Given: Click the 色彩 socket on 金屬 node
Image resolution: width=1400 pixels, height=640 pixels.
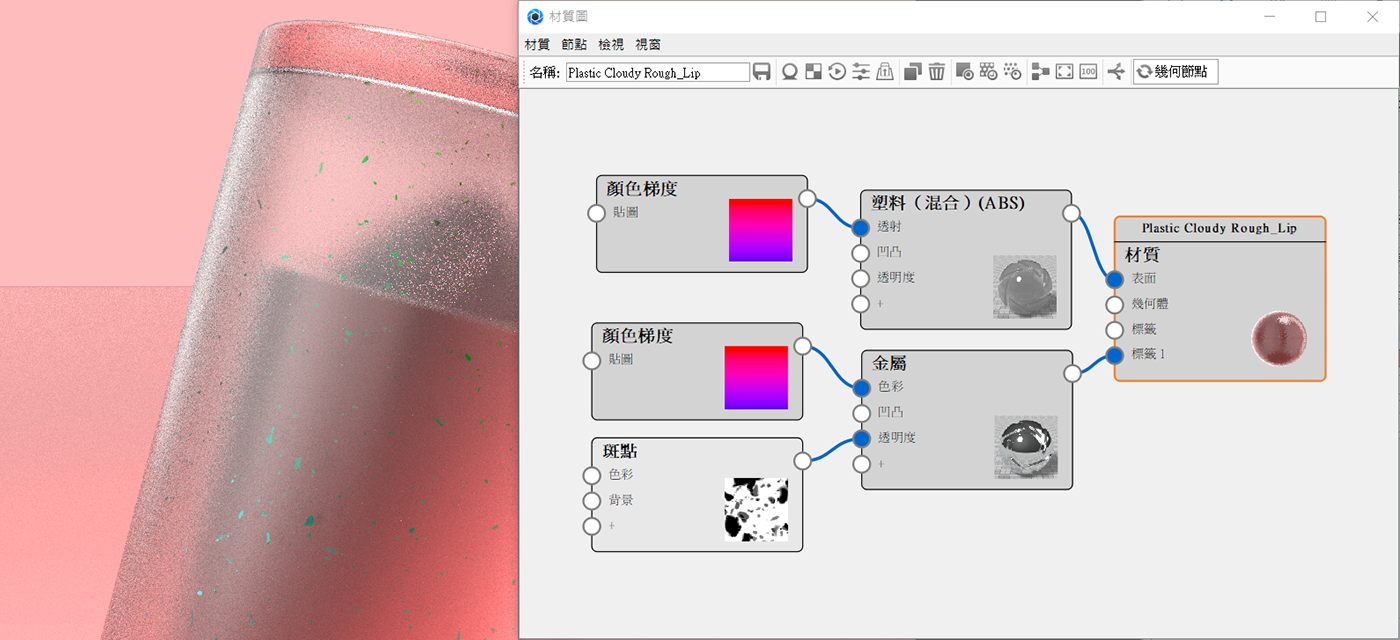Looking at the screenshot, I should (862, 387).
